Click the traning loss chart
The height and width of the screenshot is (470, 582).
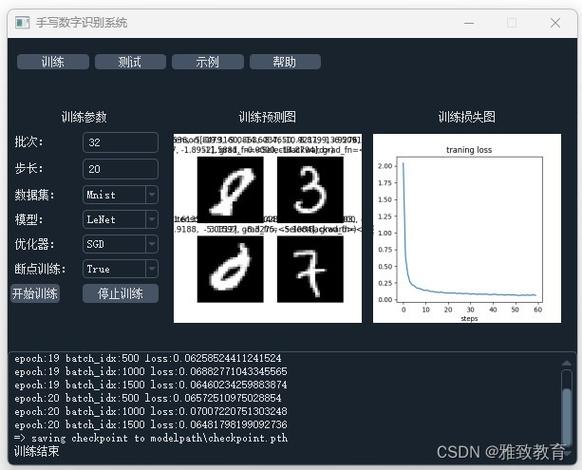pyautogui.click(x=467, y=228)
